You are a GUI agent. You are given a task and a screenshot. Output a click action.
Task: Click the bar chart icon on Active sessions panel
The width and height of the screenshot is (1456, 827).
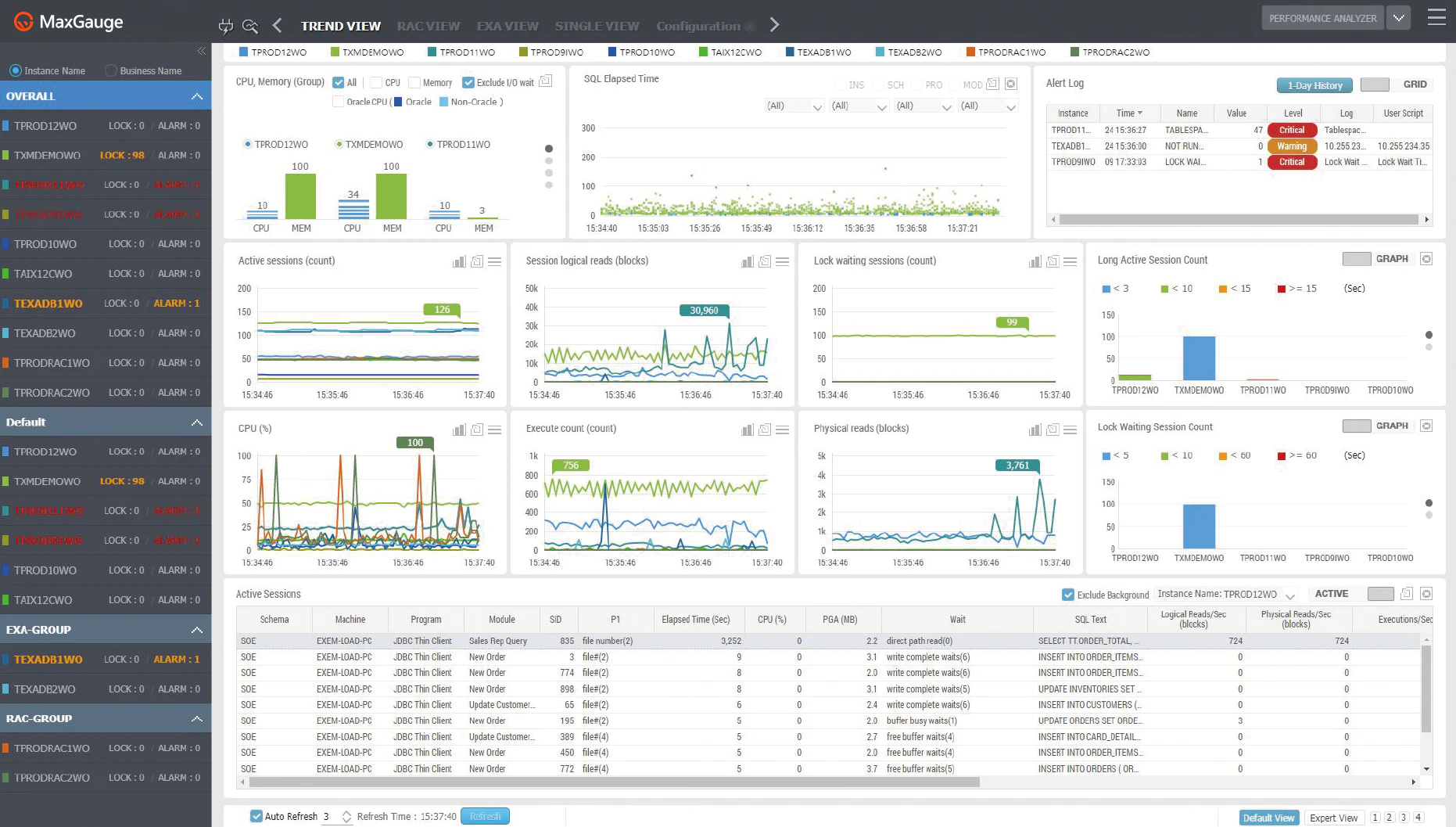click(459, 261)
